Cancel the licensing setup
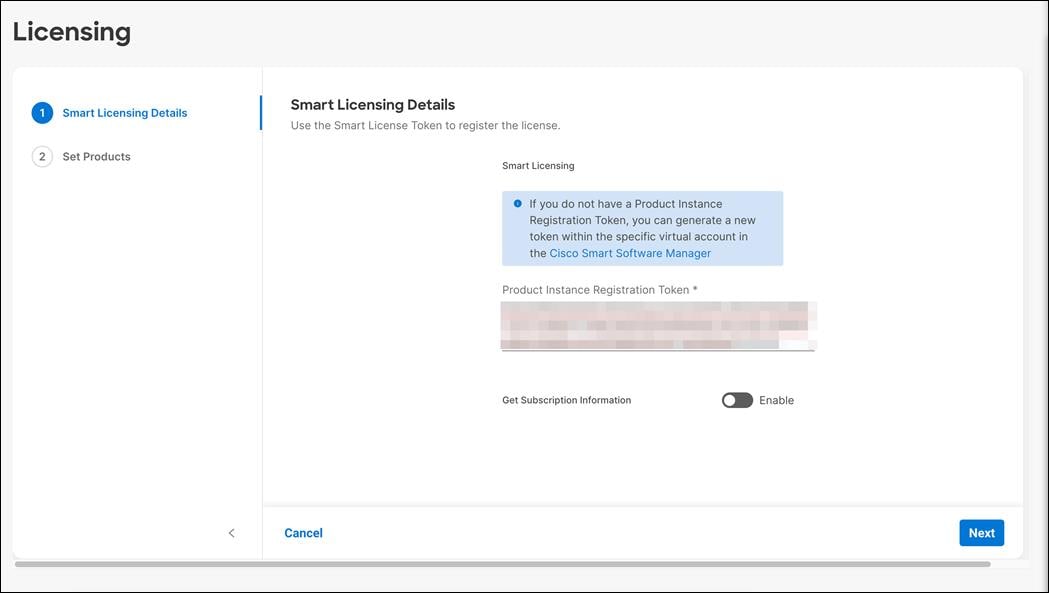1049x593 pixels. (x=303, y=532)
